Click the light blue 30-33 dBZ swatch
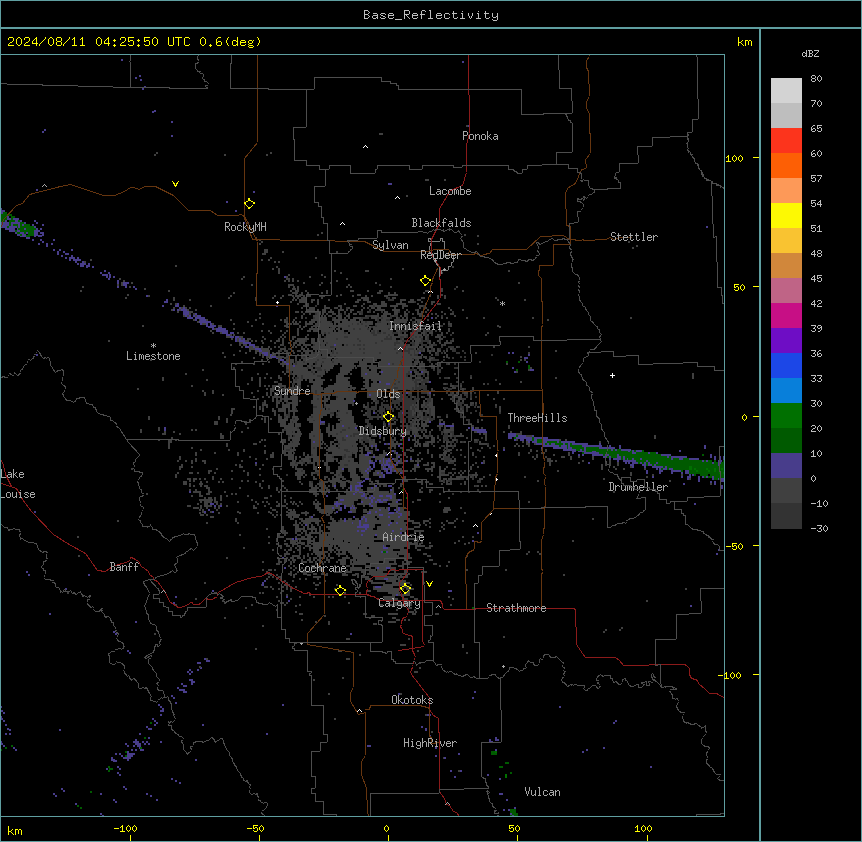862x842 pixels. coord(786,390)
